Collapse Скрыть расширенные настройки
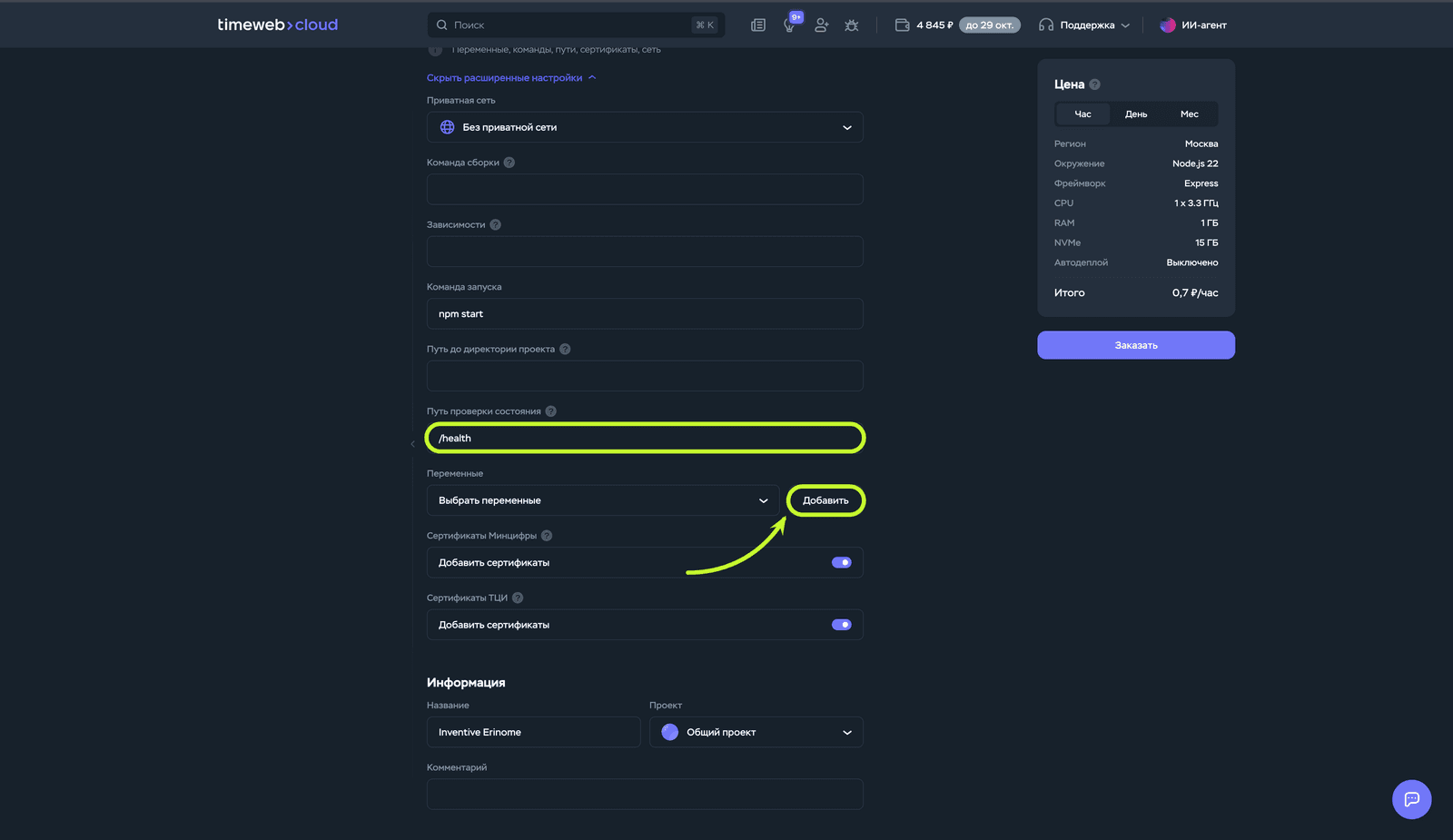Image resolution: width=1453 pixels, height=840 pixels. [x=511, y=78]
